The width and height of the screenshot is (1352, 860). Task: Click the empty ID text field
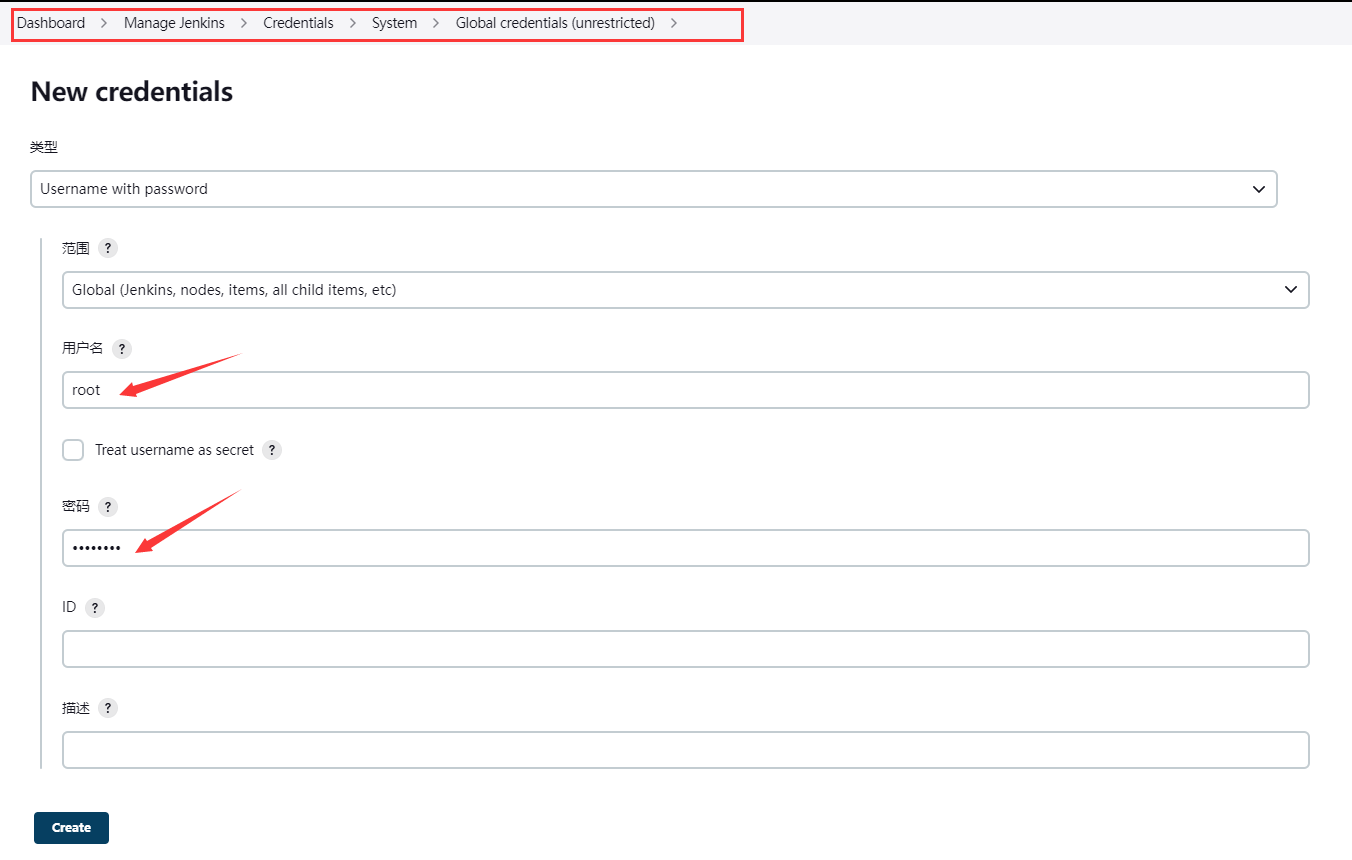click(x=685, y=649)
